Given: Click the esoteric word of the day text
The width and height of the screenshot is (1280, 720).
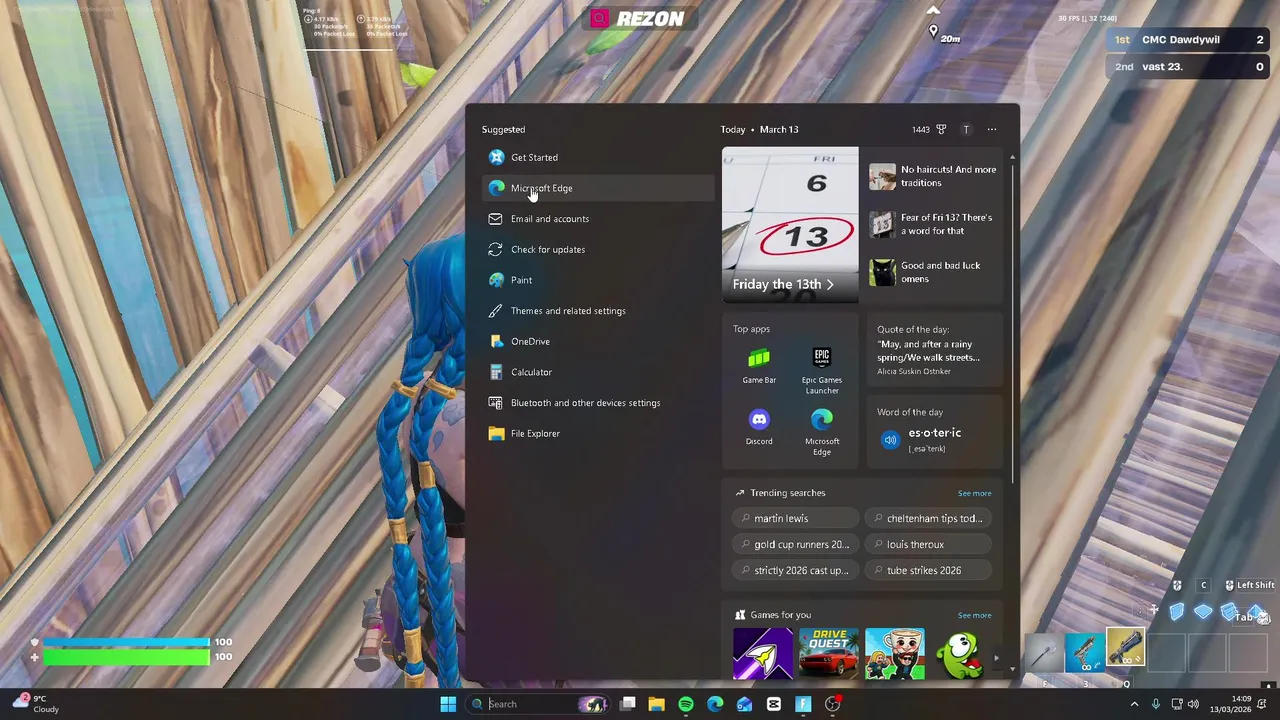Looking at the screenshot, I should (x=935, y=433).
